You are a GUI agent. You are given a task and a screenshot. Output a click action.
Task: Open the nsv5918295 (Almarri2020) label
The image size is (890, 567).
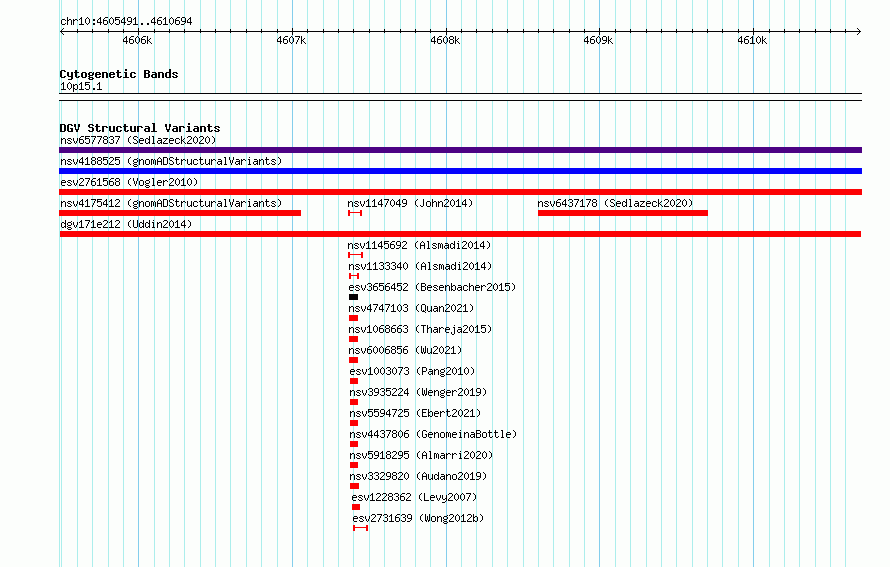[x=421, y=455]
